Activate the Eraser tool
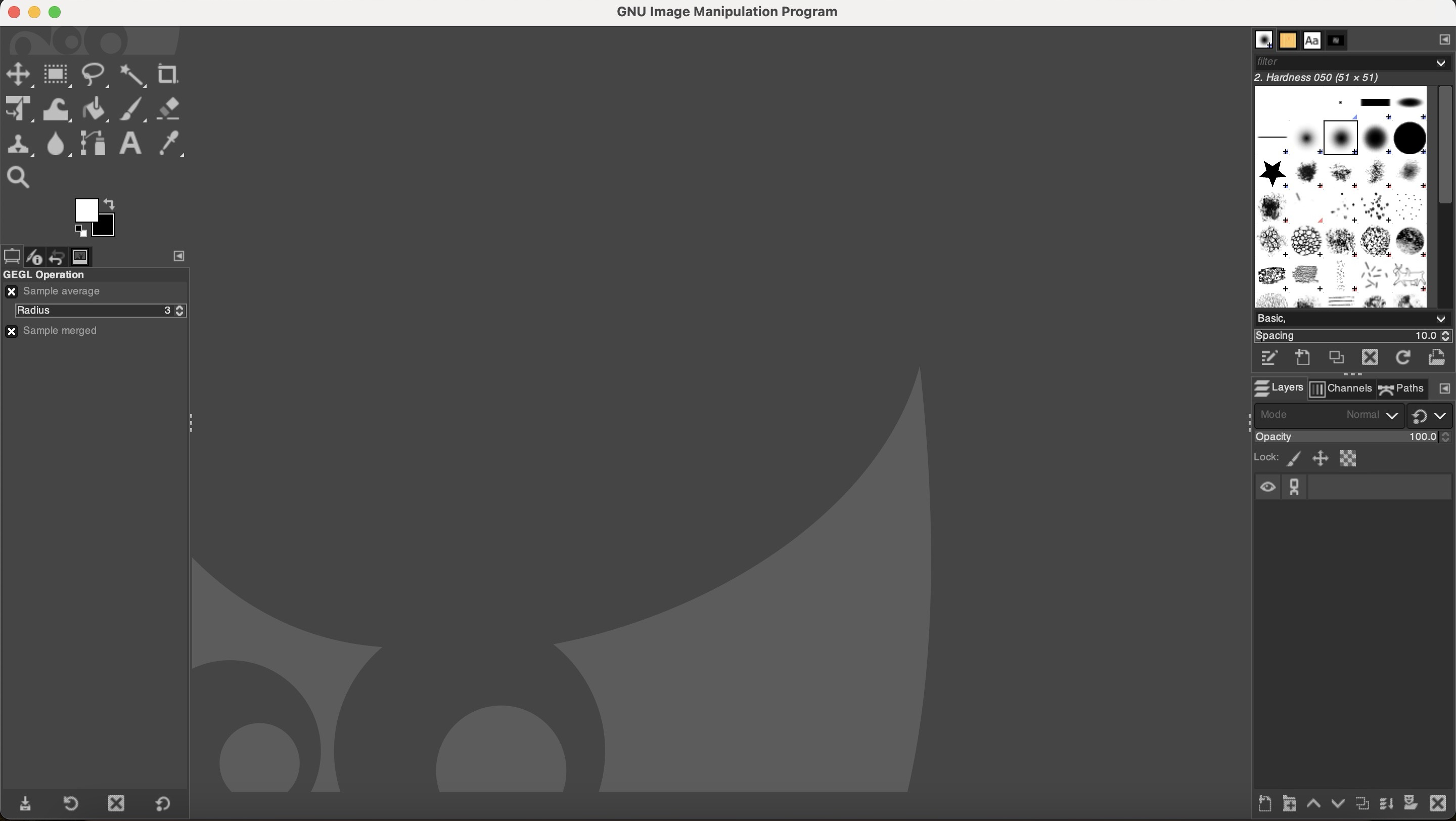1456x821 pixels. 168,109
